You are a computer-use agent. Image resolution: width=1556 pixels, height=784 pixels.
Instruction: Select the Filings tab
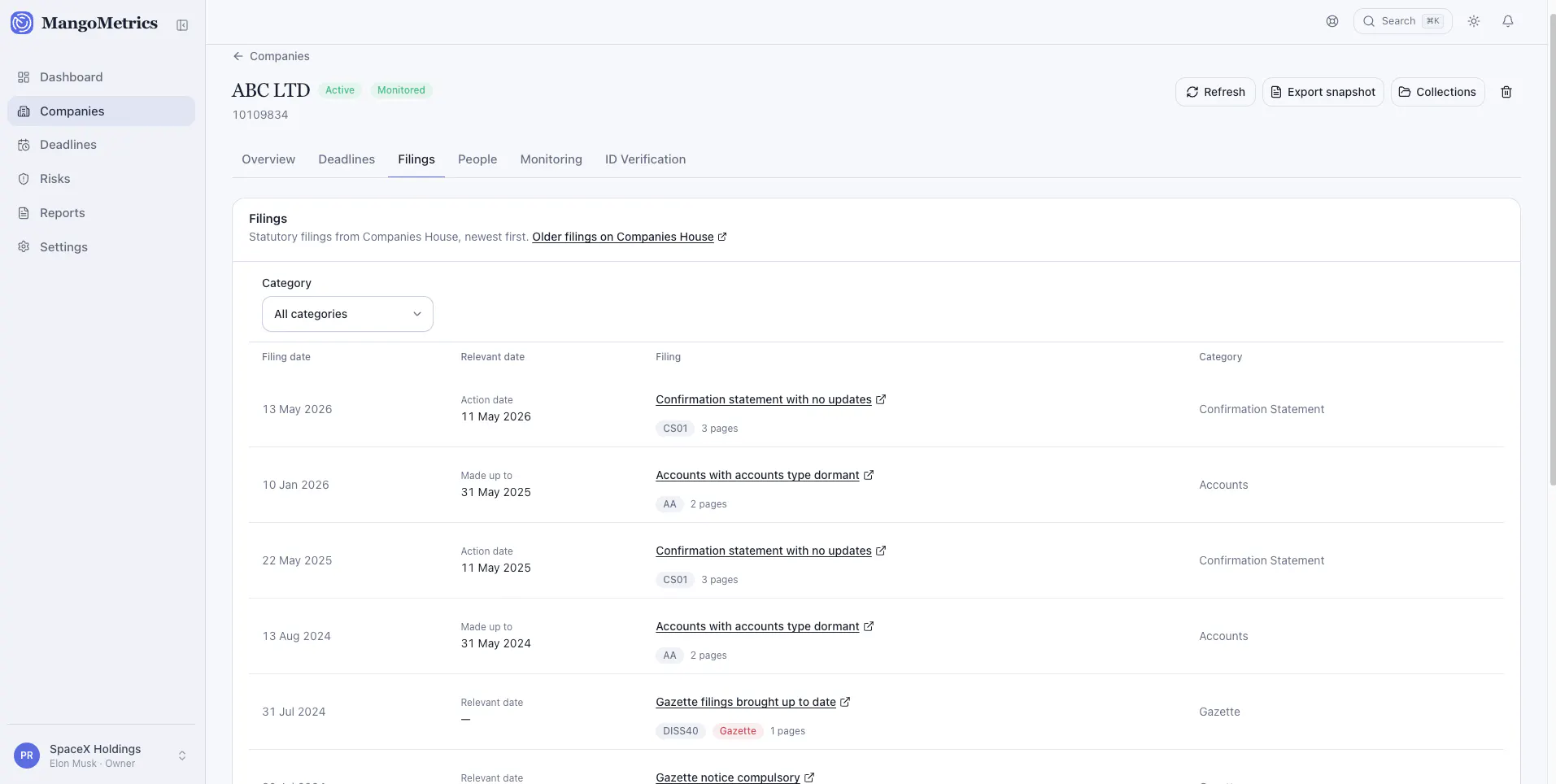point(416,159)
